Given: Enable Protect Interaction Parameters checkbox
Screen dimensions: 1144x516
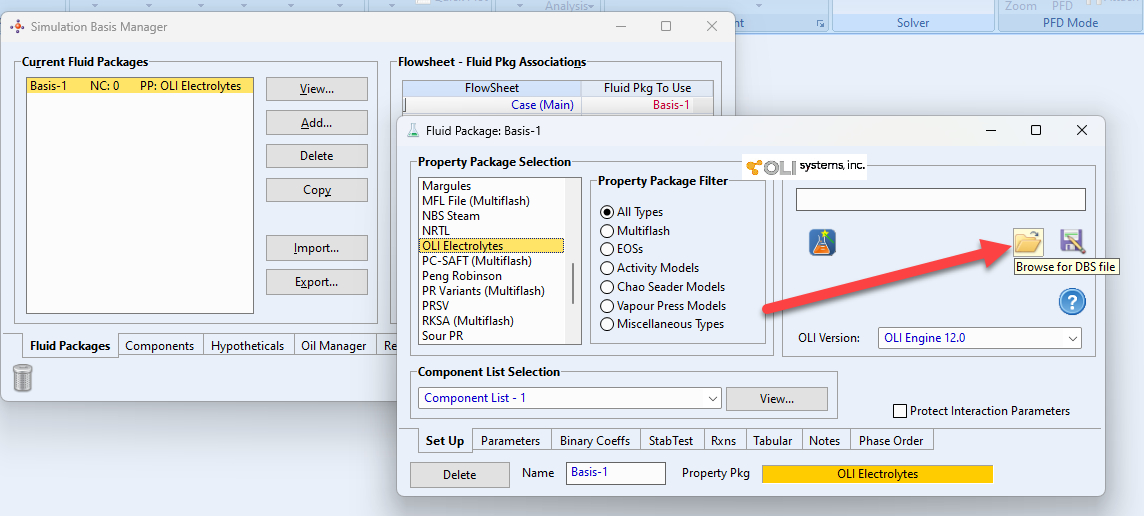Looking at the screenshot, I should click(x=900, y=411).
